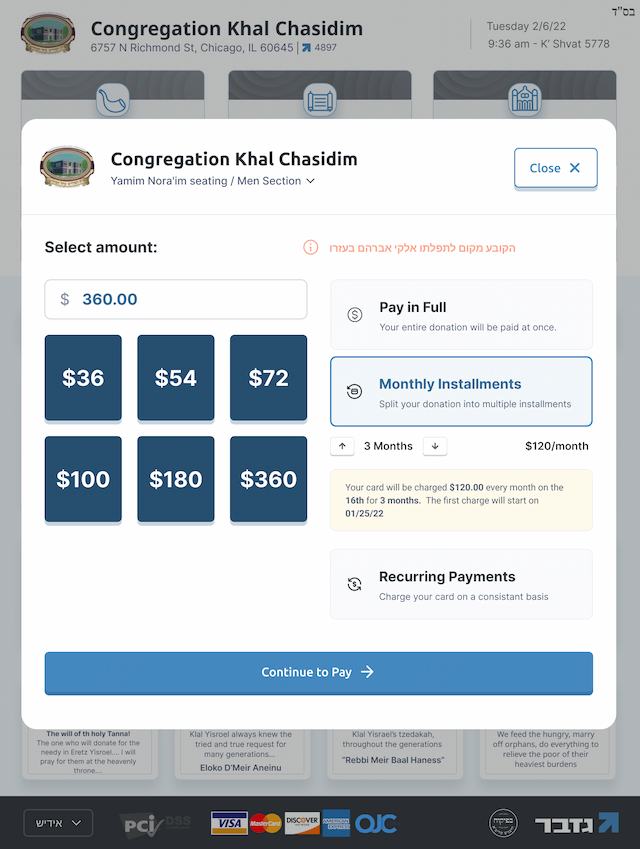Click the PCI DSS compliance badge

[x=155, y=824]
